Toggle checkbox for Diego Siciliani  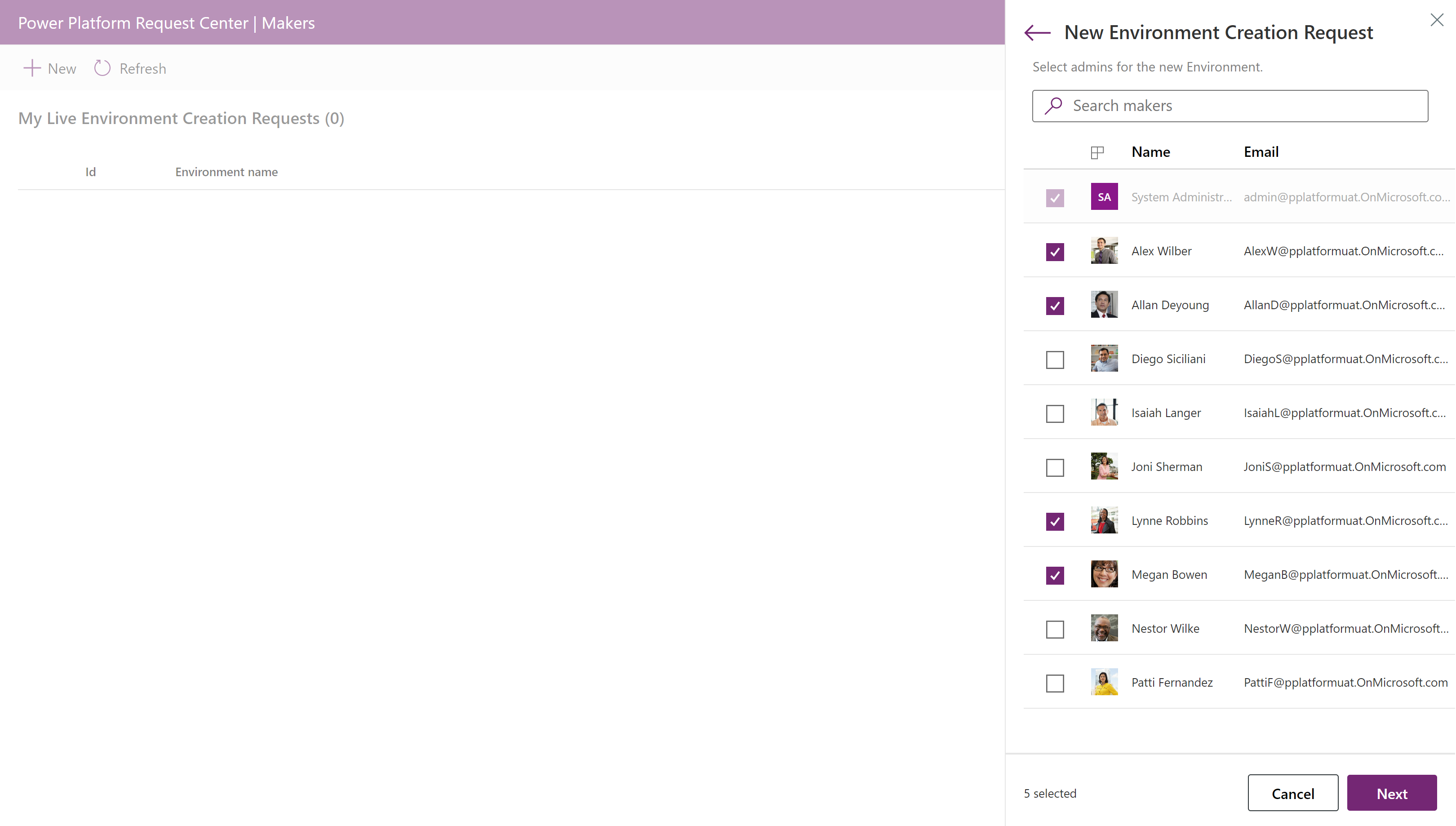(1055, 359)
